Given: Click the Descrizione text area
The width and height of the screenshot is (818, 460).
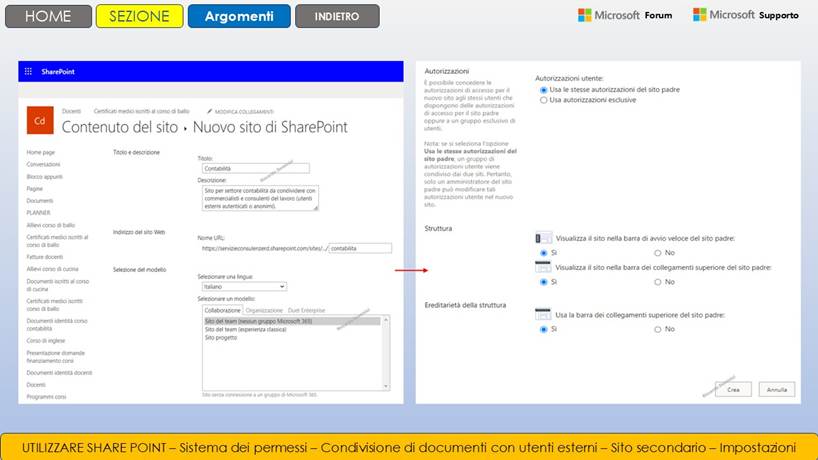Looking at the screenshot, I should (x=260, y=198).
